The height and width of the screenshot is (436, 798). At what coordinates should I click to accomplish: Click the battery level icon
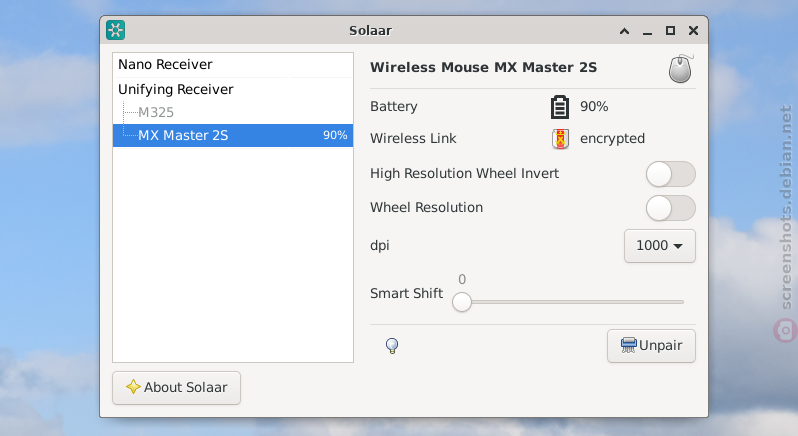point(560,107)
